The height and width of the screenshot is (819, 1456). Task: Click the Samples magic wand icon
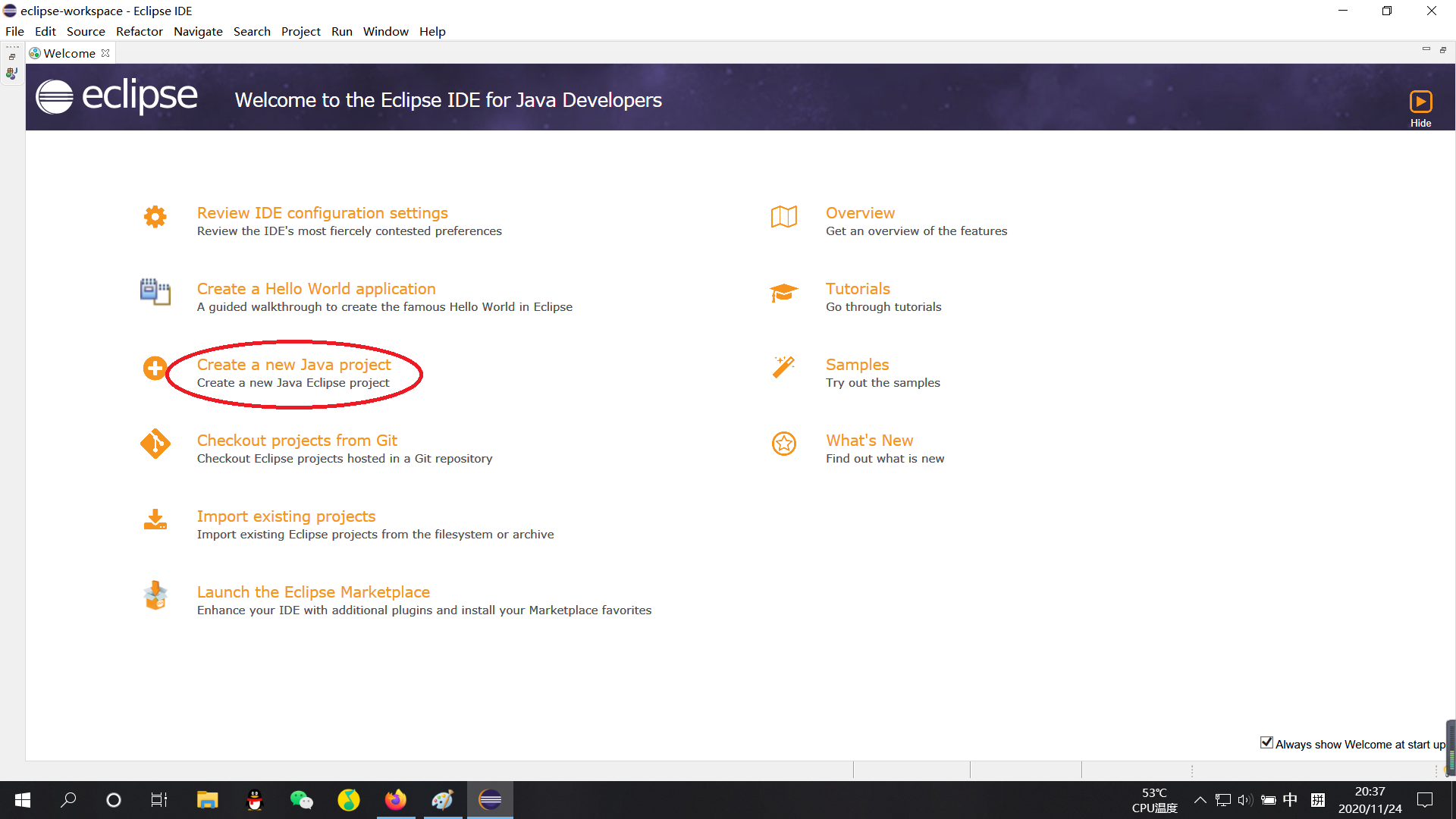(783, 367)
